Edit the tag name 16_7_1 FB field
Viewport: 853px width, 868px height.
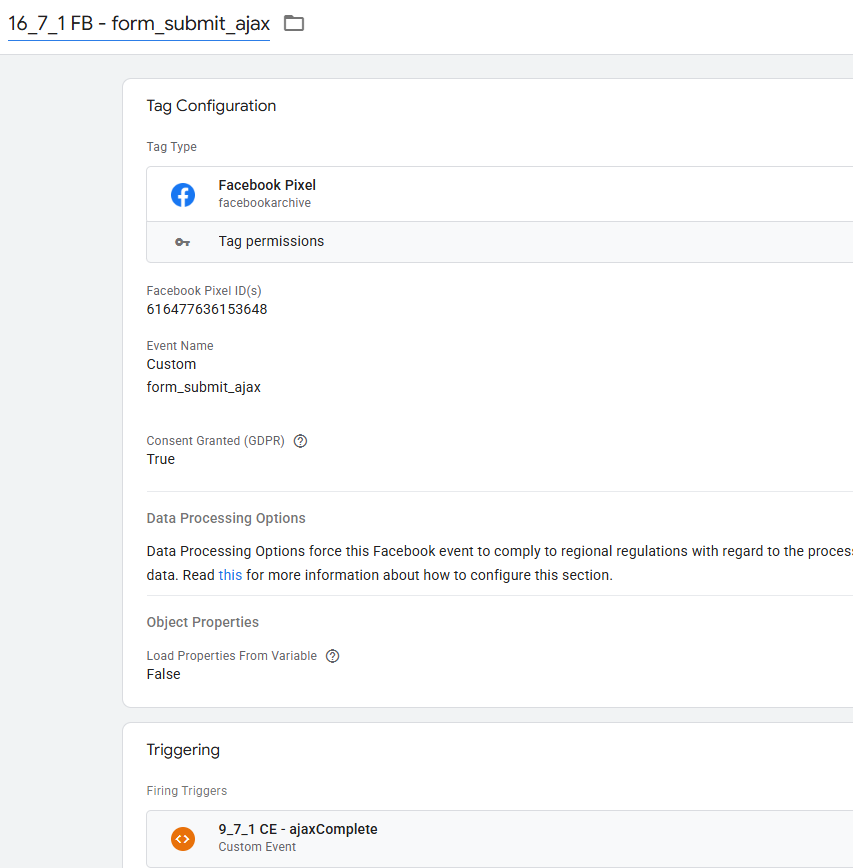click(x=139, y=23)
